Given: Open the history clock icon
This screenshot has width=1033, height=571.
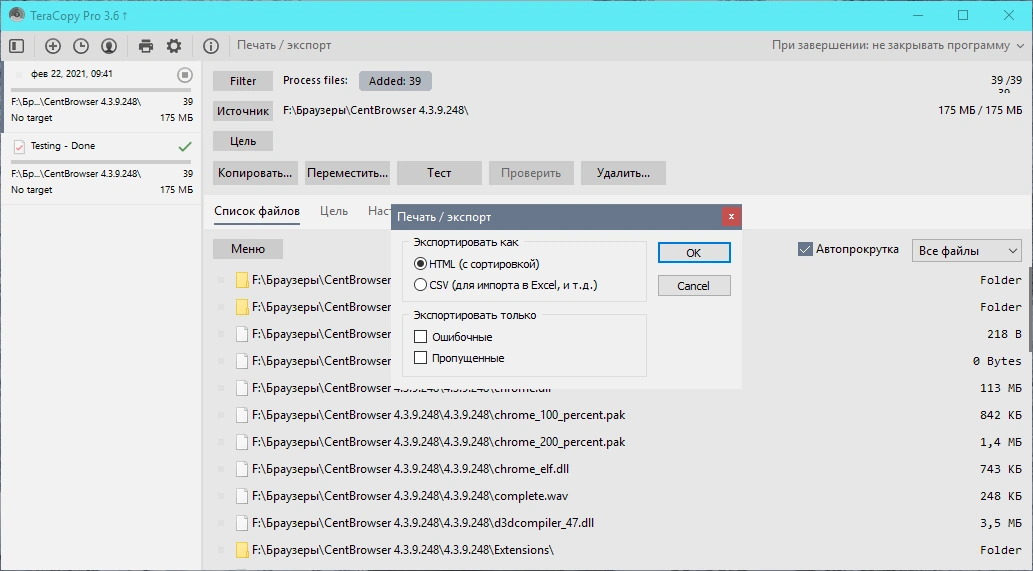Looking at the screenshot, I should point(80,45).
